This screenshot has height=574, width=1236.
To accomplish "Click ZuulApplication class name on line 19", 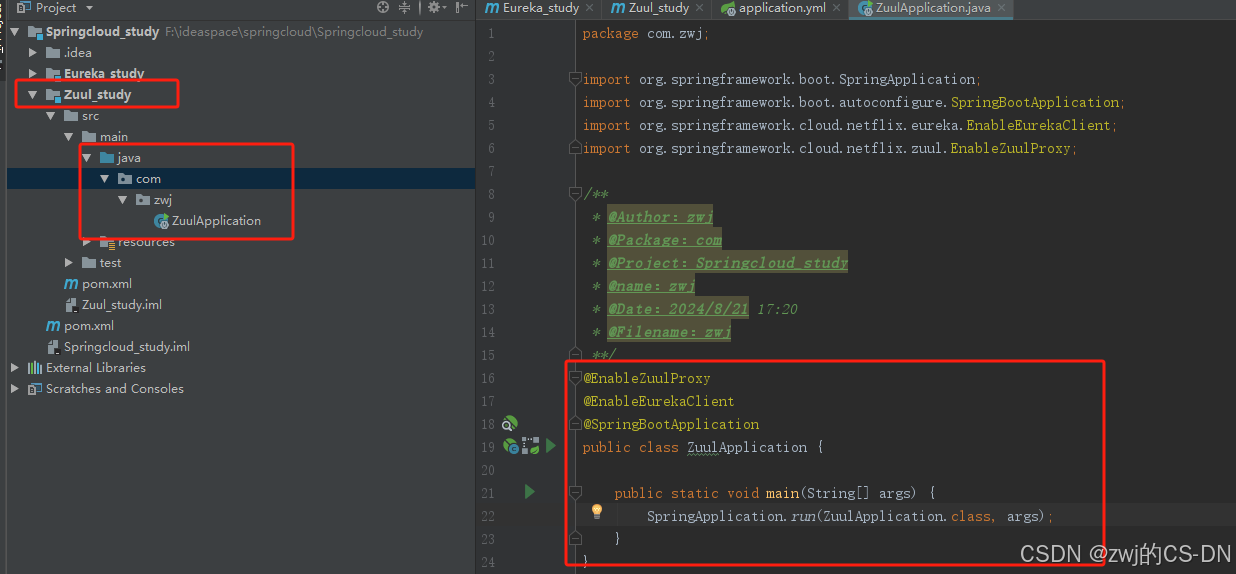I will pyautogui.click(x=747, y=447).
